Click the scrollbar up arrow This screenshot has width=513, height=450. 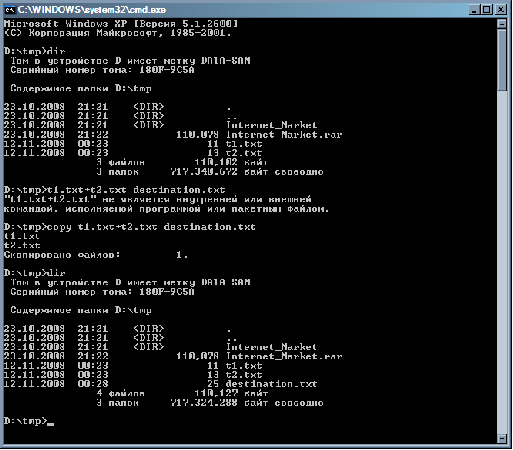(502, 24)
